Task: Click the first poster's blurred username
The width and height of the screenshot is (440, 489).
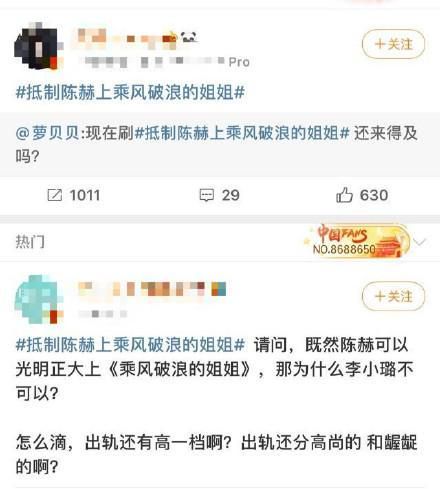Action: pos(127,38)
